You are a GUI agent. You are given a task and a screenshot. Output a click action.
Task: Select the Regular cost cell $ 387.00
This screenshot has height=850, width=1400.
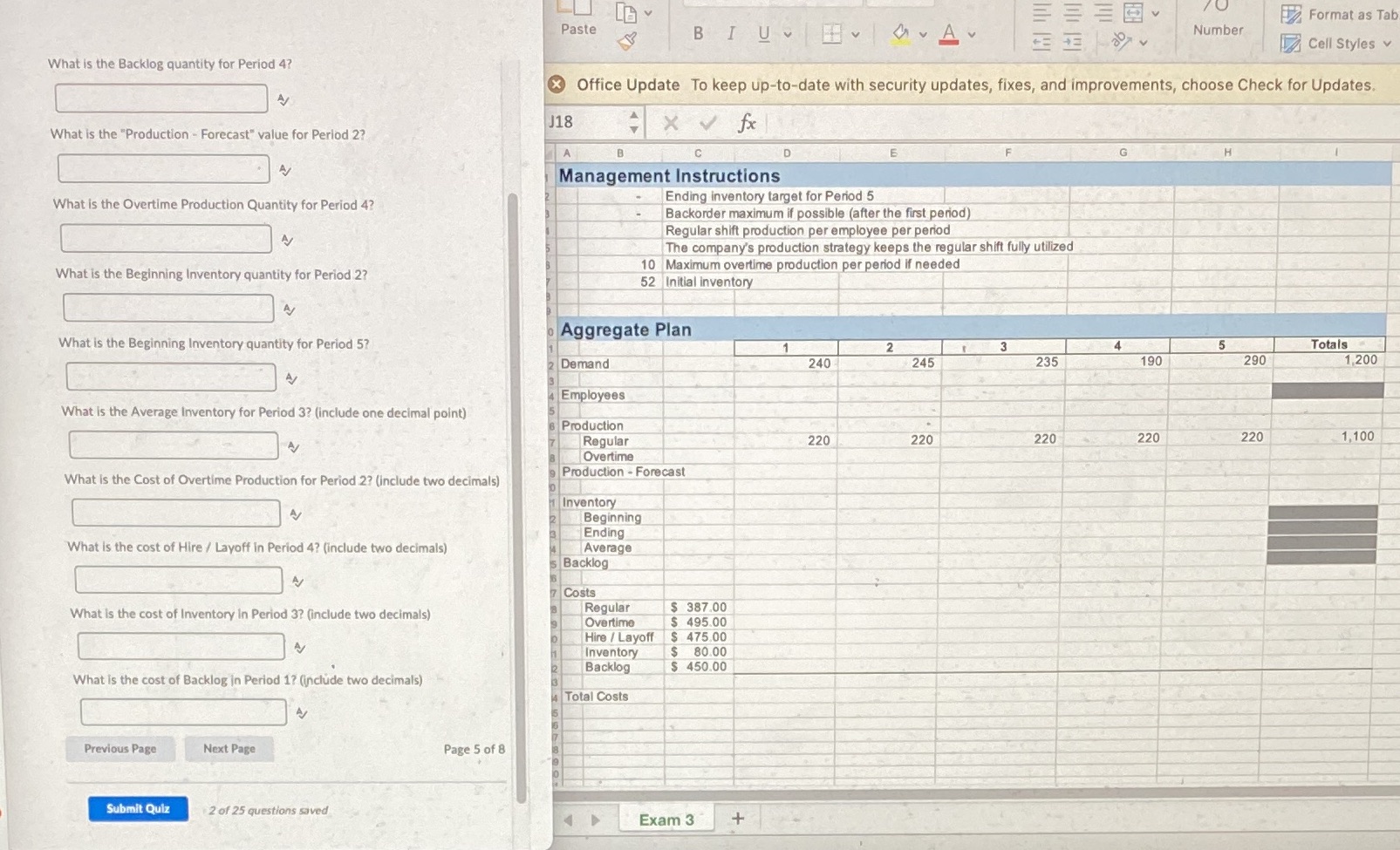[x=699, y=607]
